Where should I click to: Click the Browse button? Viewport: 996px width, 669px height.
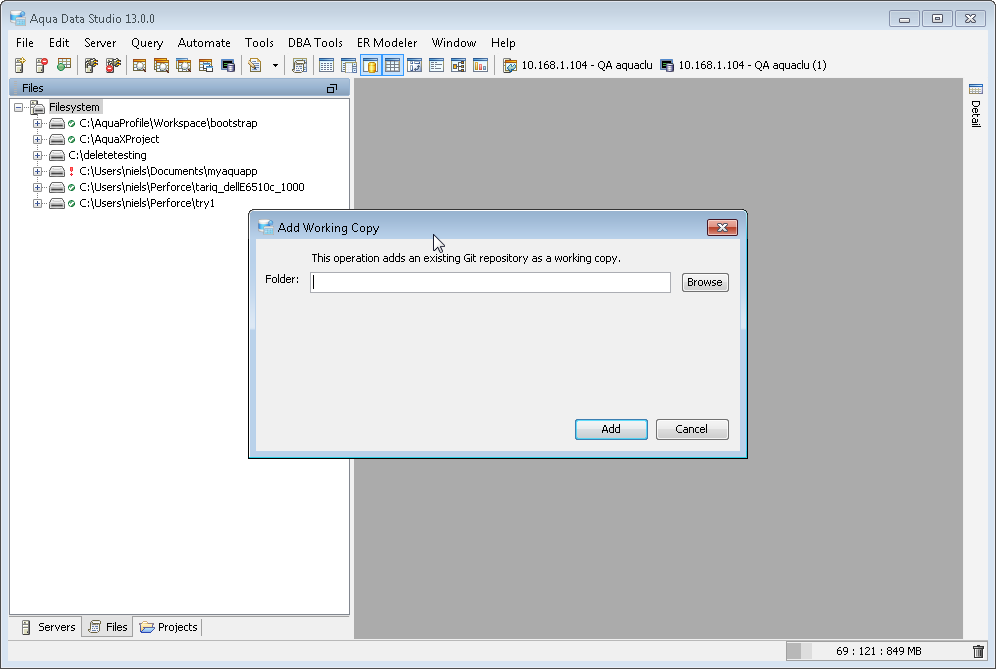[x=705, y=282]
